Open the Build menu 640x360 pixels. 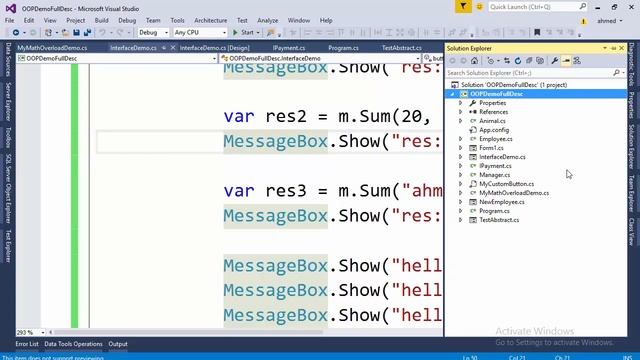[101, 20]
